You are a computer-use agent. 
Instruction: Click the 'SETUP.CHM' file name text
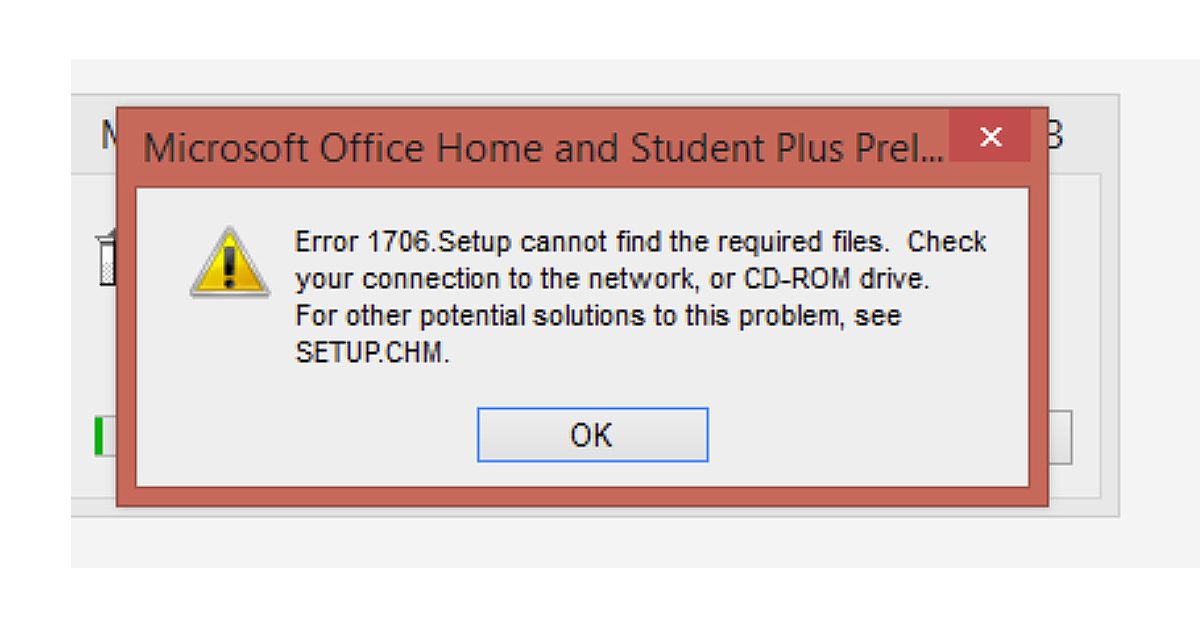click(x=372, y=353)
